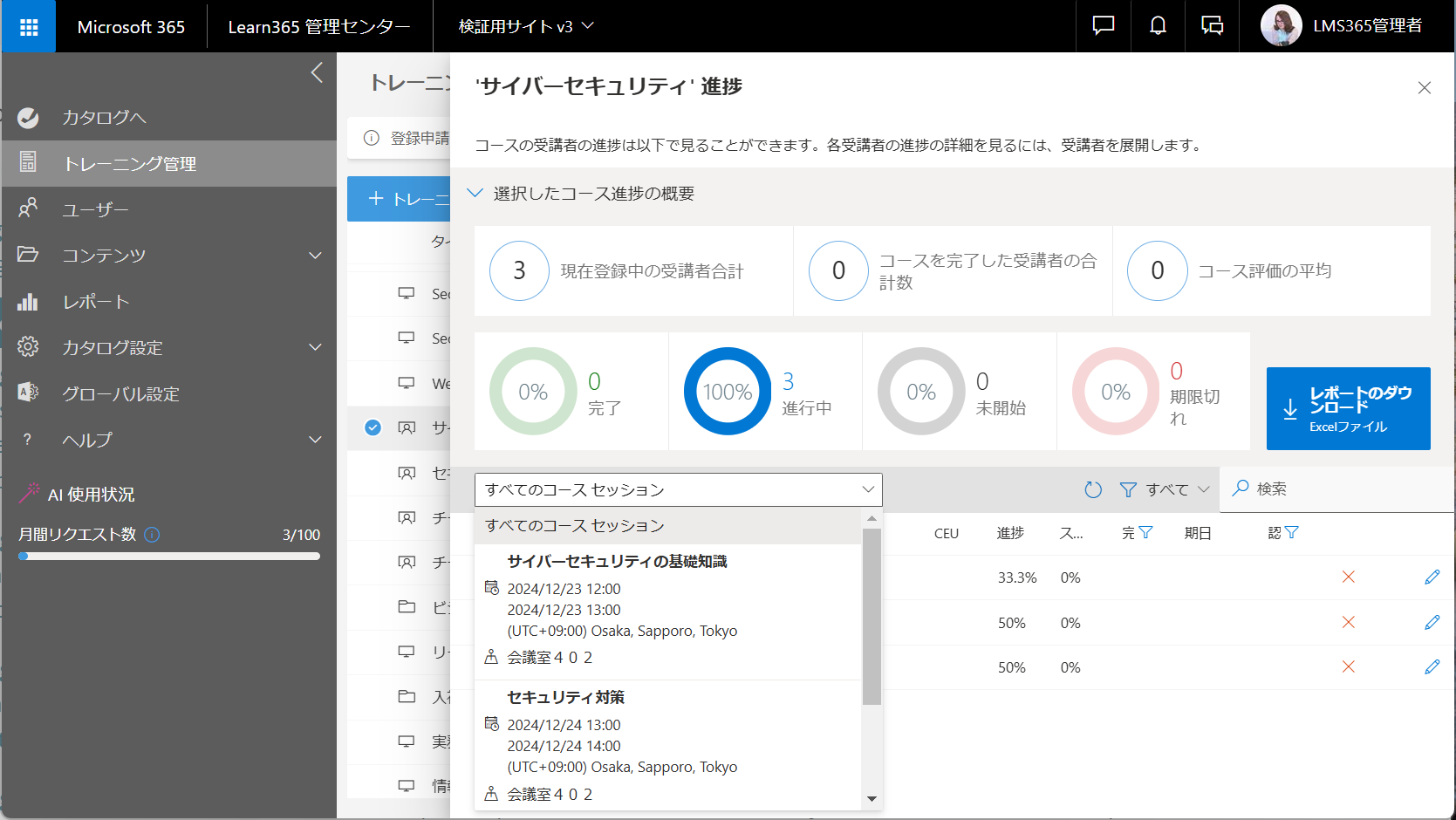
Task: Go to カタログへ in the sidebar
Action: pyautogui.click(x=169, y=118)
